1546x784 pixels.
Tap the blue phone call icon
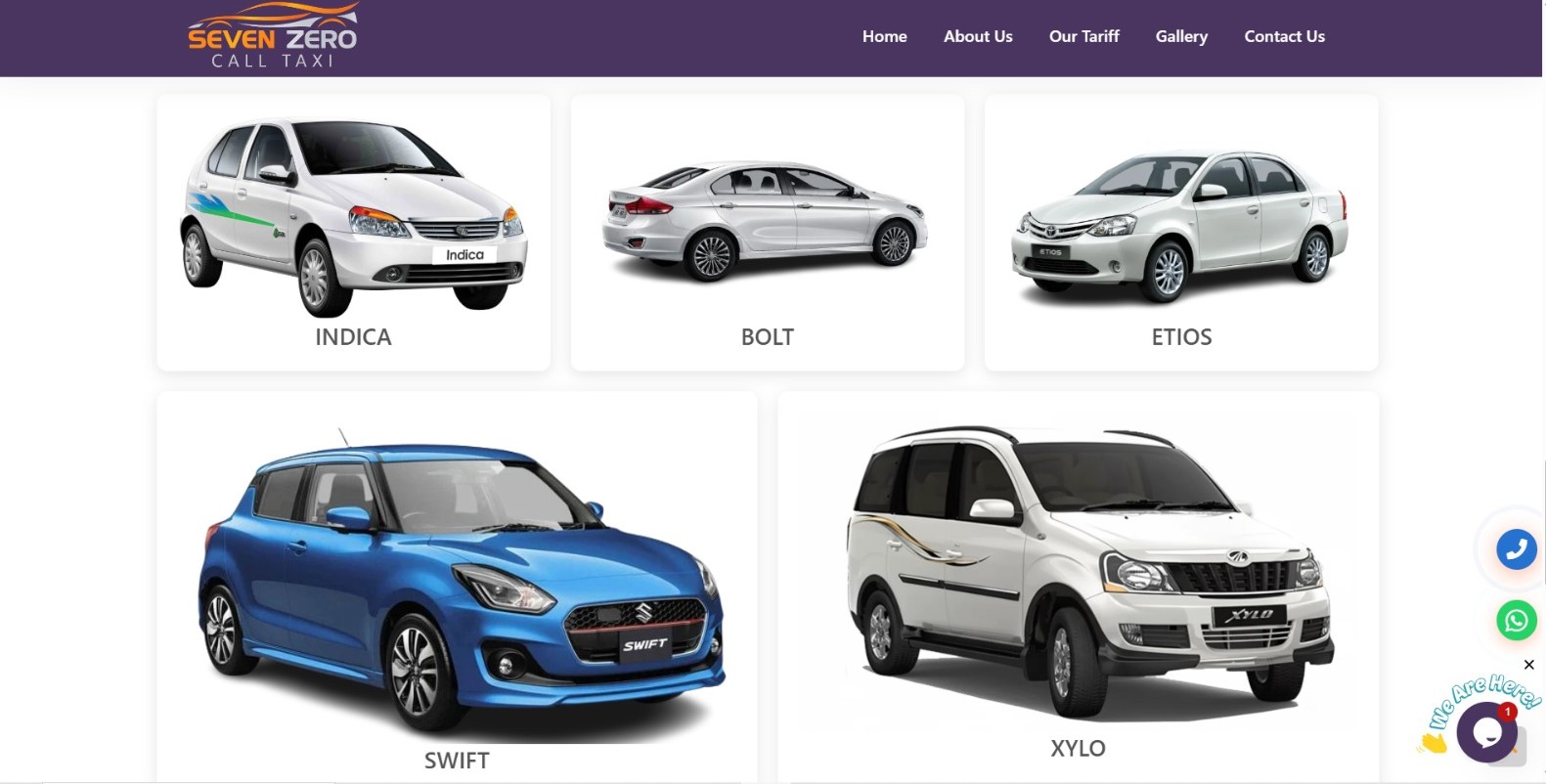click(1516, 549)
